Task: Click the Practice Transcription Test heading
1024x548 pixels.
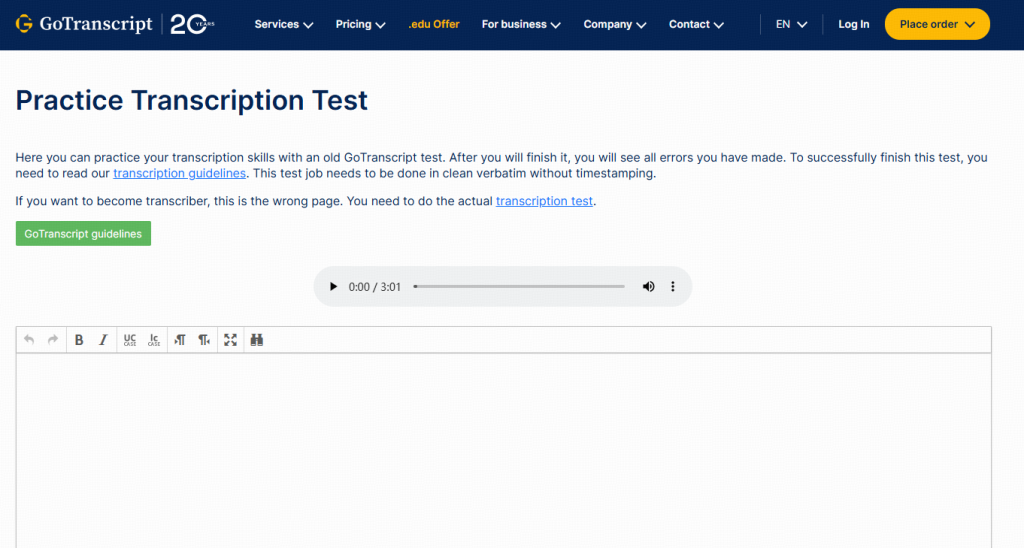Action: click(191, 101)
